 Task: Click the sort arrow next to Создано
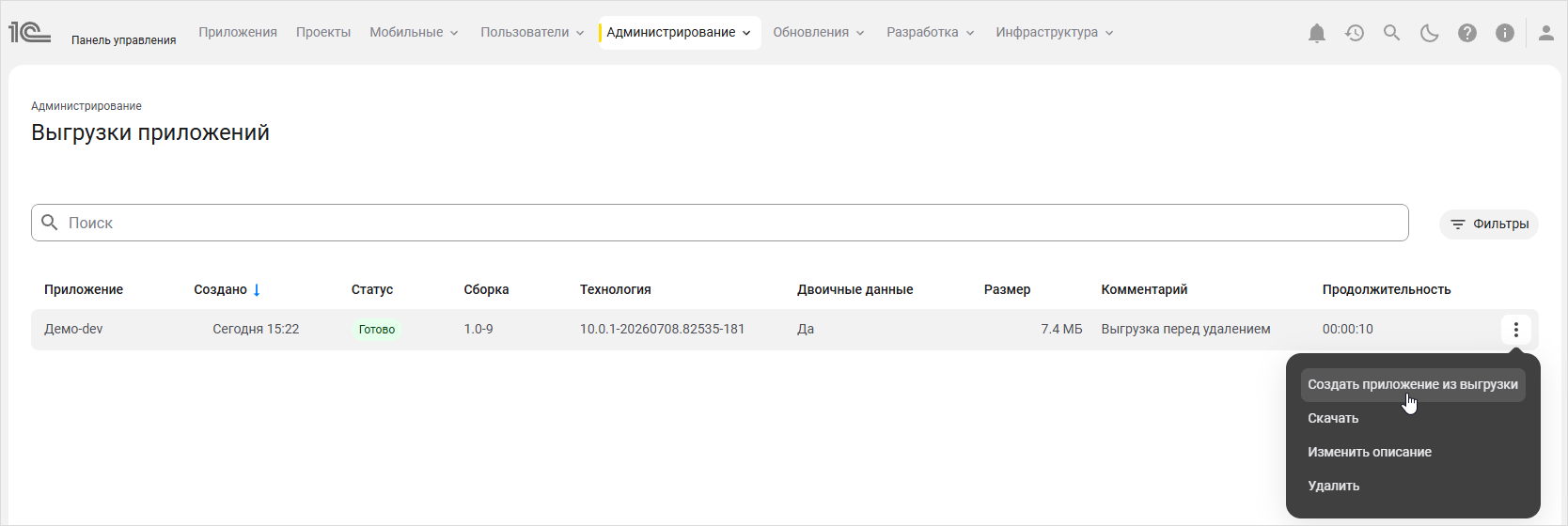(257, 289)
